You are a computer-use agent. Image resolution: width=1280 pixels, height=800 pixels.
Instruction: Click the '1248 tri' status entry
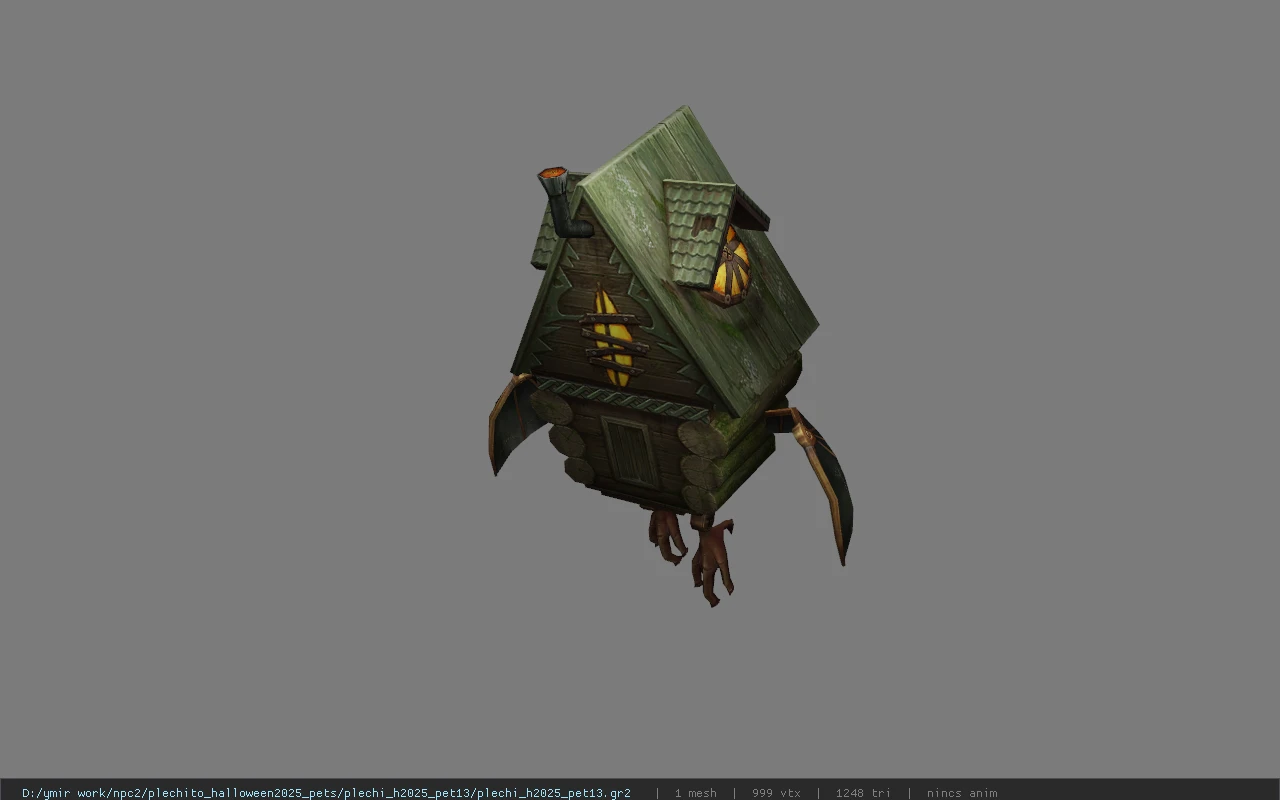863,793
